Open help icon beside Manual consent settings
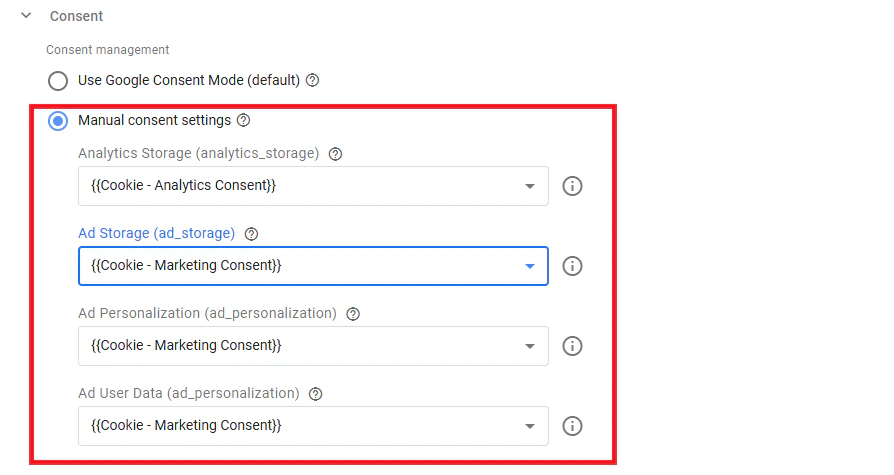The image size is (894, 475). tap(243, 120)
